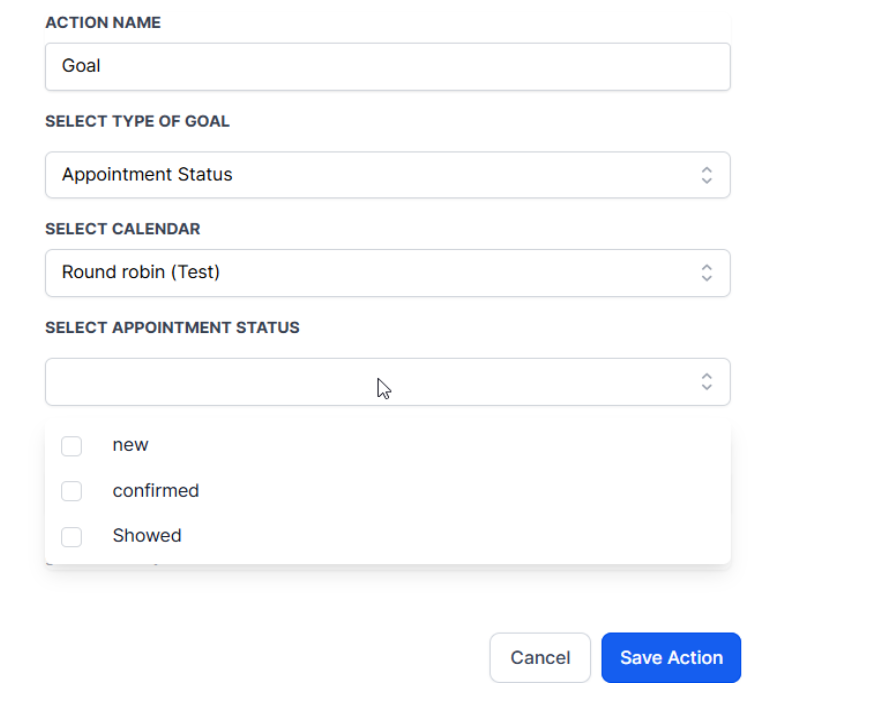Click the chevron icon in goal type field
The width and height of the screenshot is (881, 716).
[x=706, y=175]
